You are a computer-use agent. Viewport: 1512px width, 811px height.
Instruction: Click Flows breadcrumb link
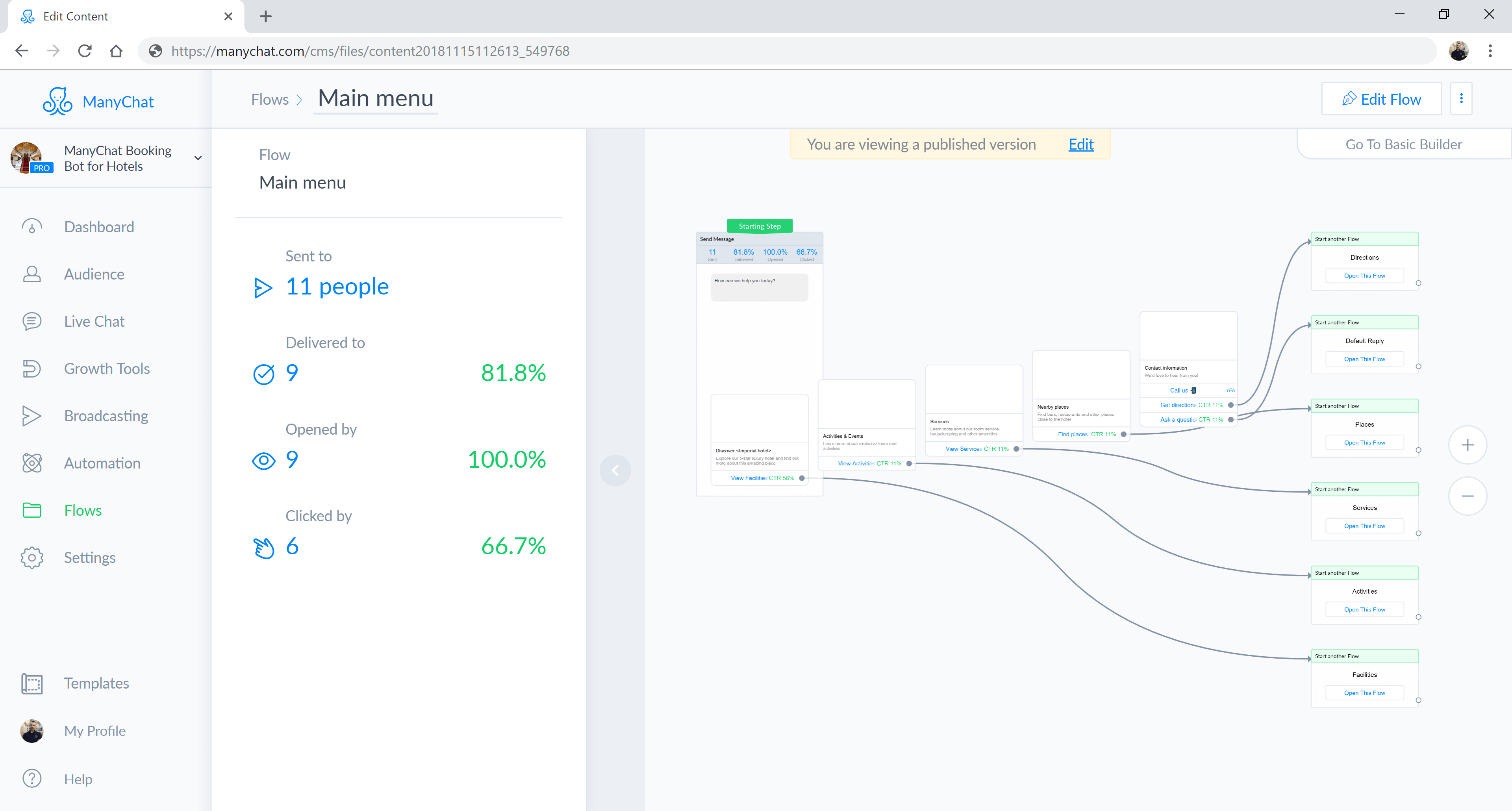click(270, 99)
